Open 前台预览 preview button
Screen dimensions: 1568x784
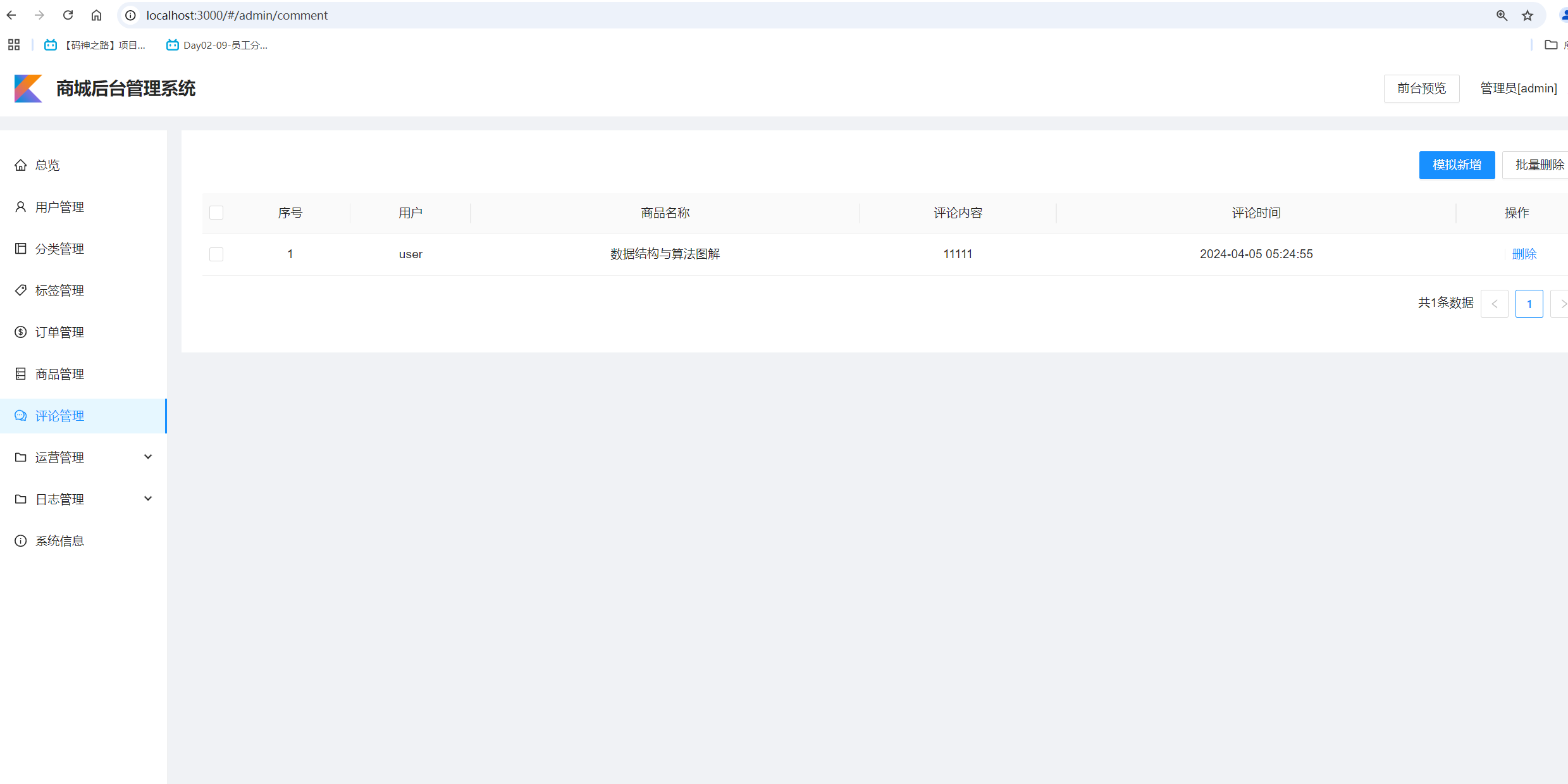(1421, 89)
